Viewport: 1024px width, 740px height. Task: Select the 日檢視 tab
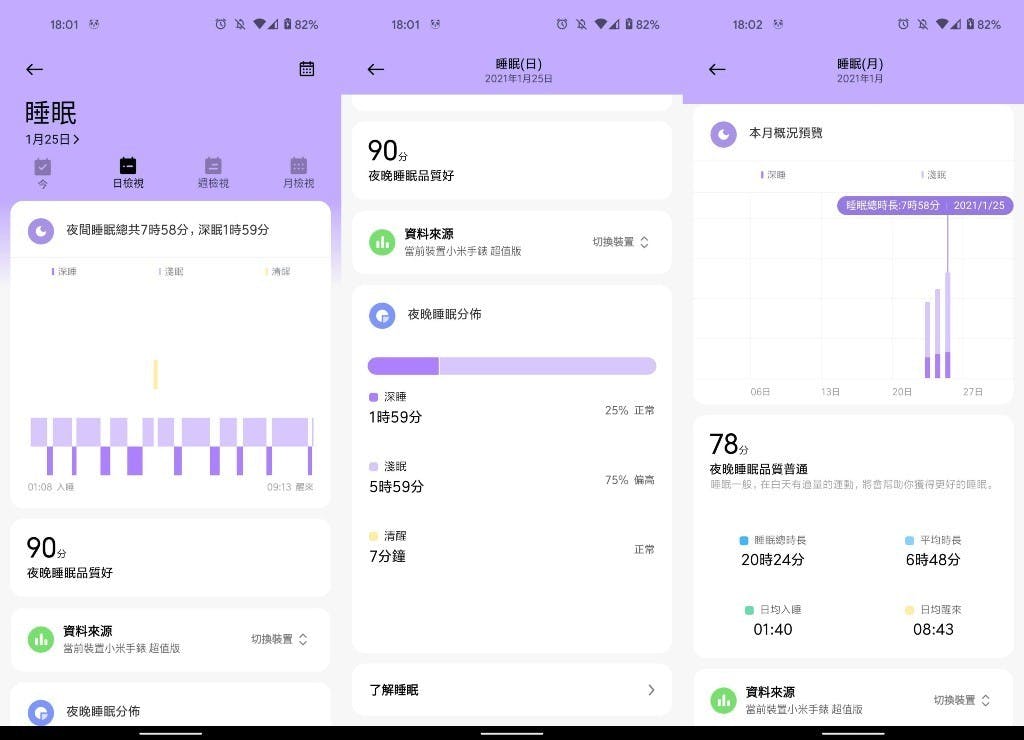[128, 174]
